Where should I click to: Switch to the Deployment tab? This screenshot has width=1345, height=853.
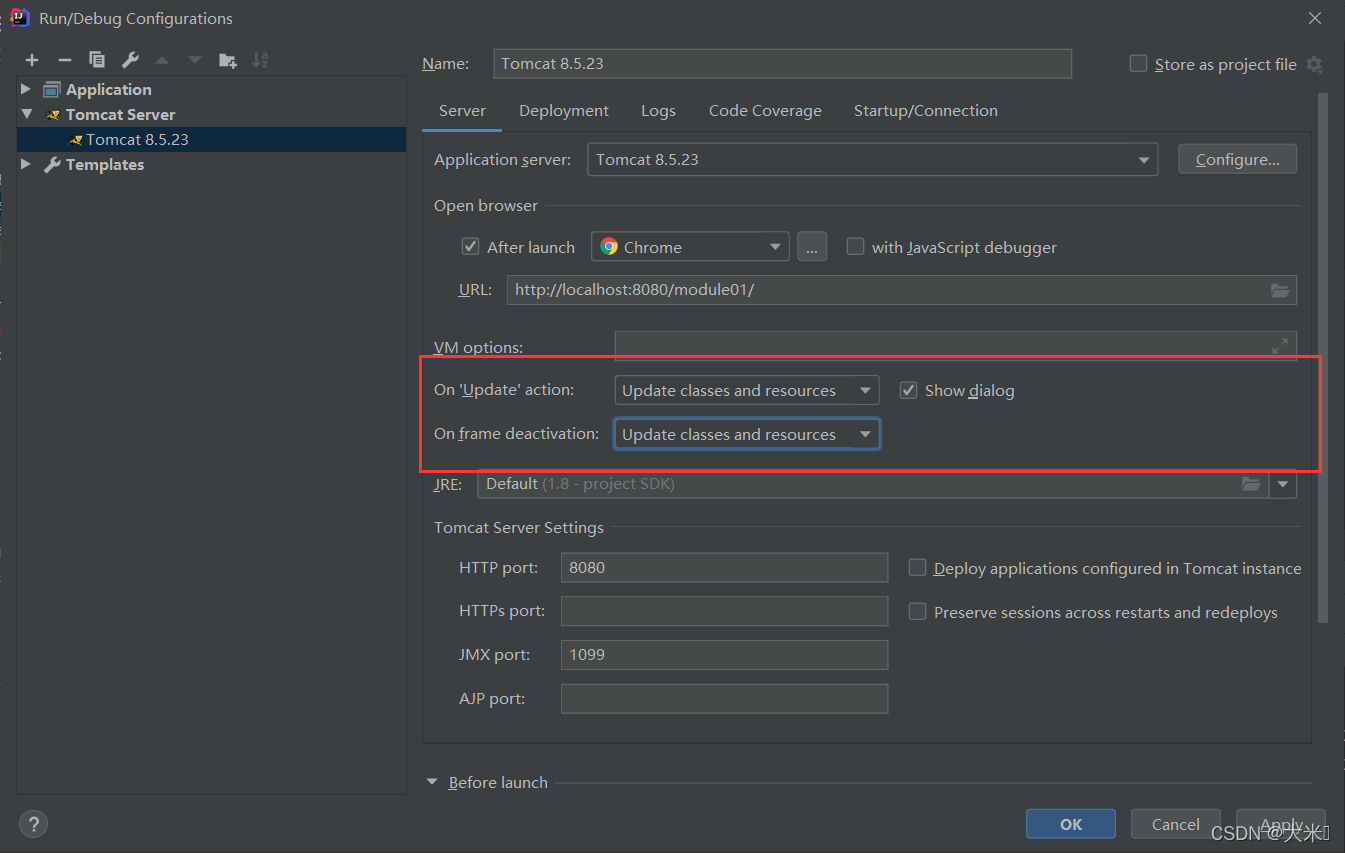pyautogui.click(x=564, y=111)
